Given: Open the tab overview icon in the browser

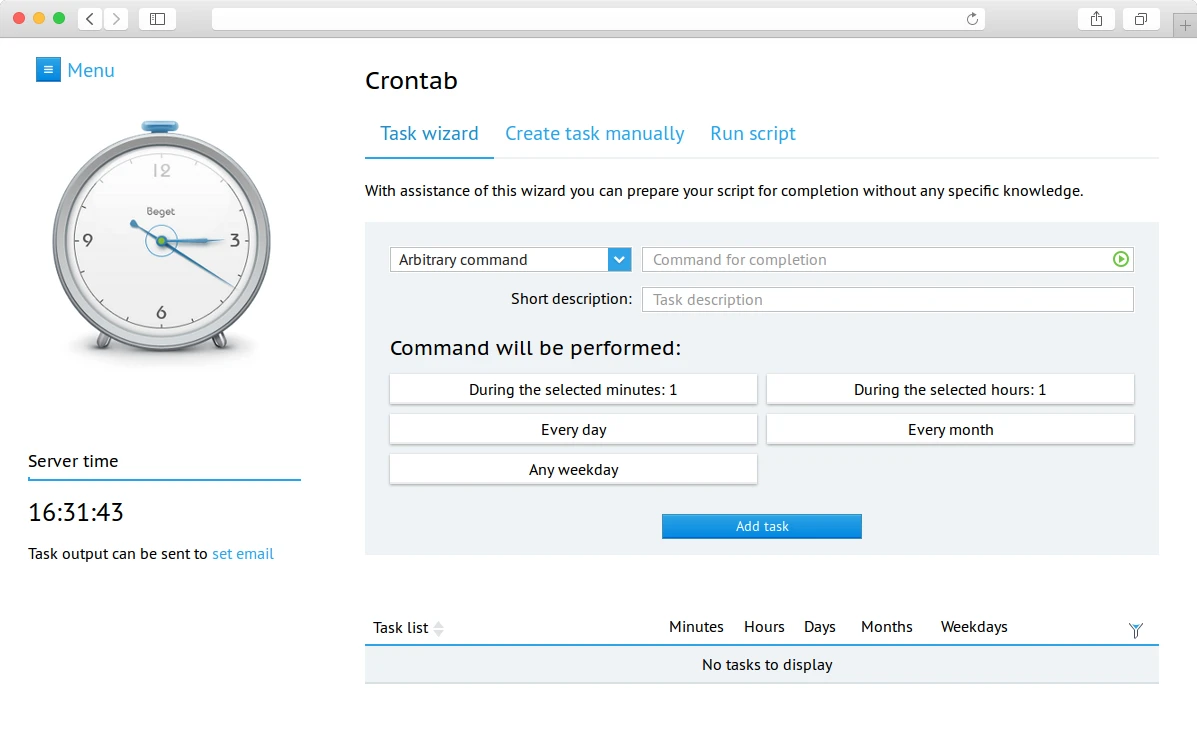Looking at the screenshot, I should [1140, 17].
